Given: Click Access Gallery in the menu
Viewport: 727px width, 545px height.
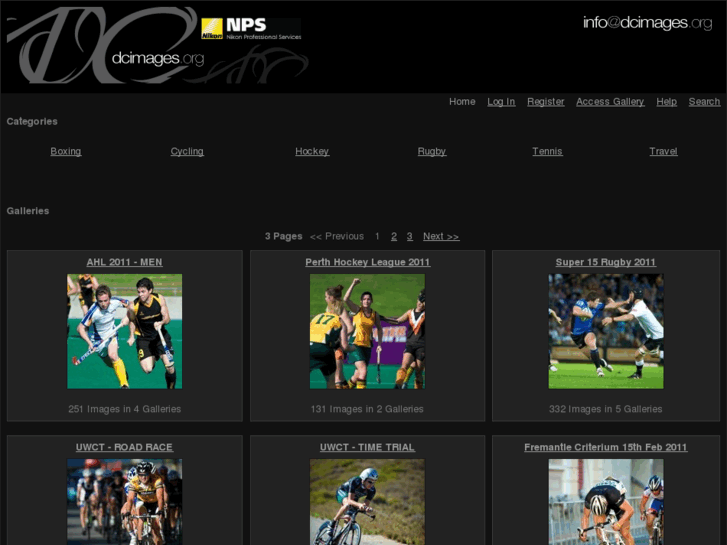Looking at the screenshot, I should 610,102.
